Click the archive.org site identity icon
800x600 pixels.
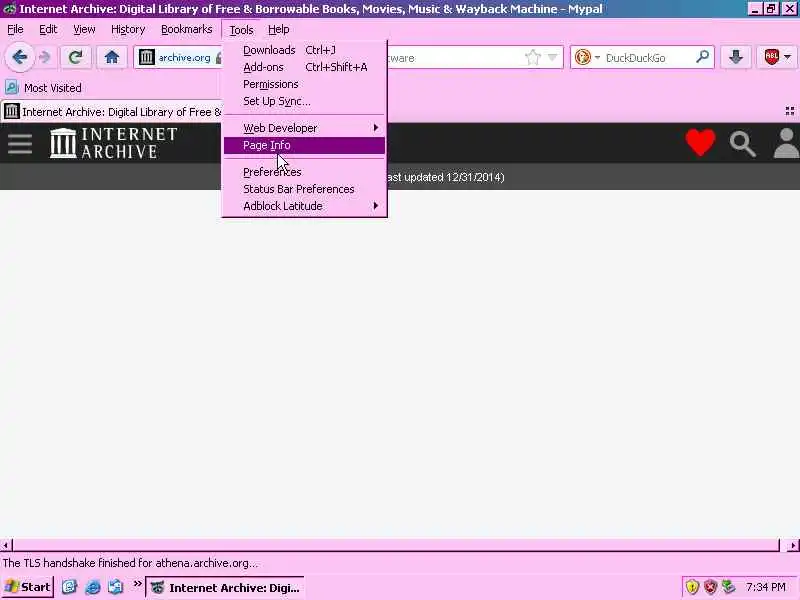(x=146, y=58)
